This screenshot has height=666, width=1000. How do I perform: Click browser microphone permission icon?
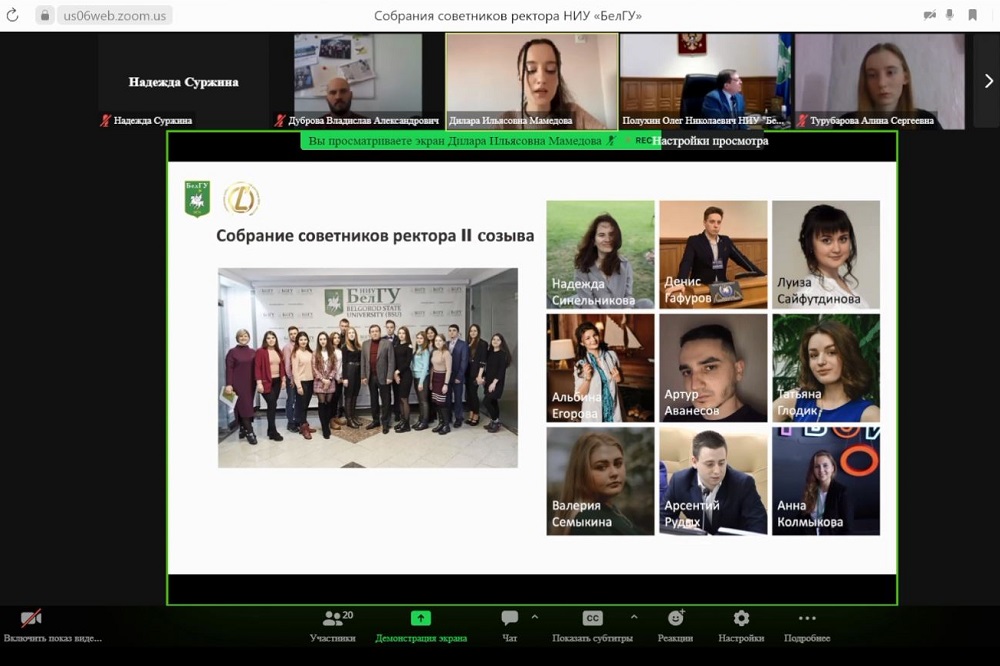pos(950,15)
